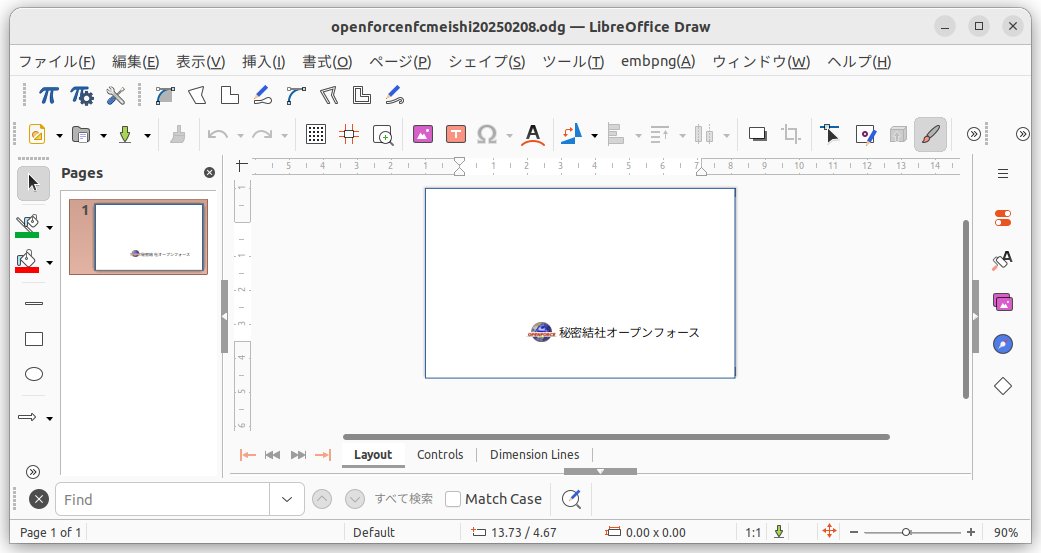This screenshot has height=553, width=1041.
Task: Open the sidebar Gallery icon
Action: click(1002, 303)
